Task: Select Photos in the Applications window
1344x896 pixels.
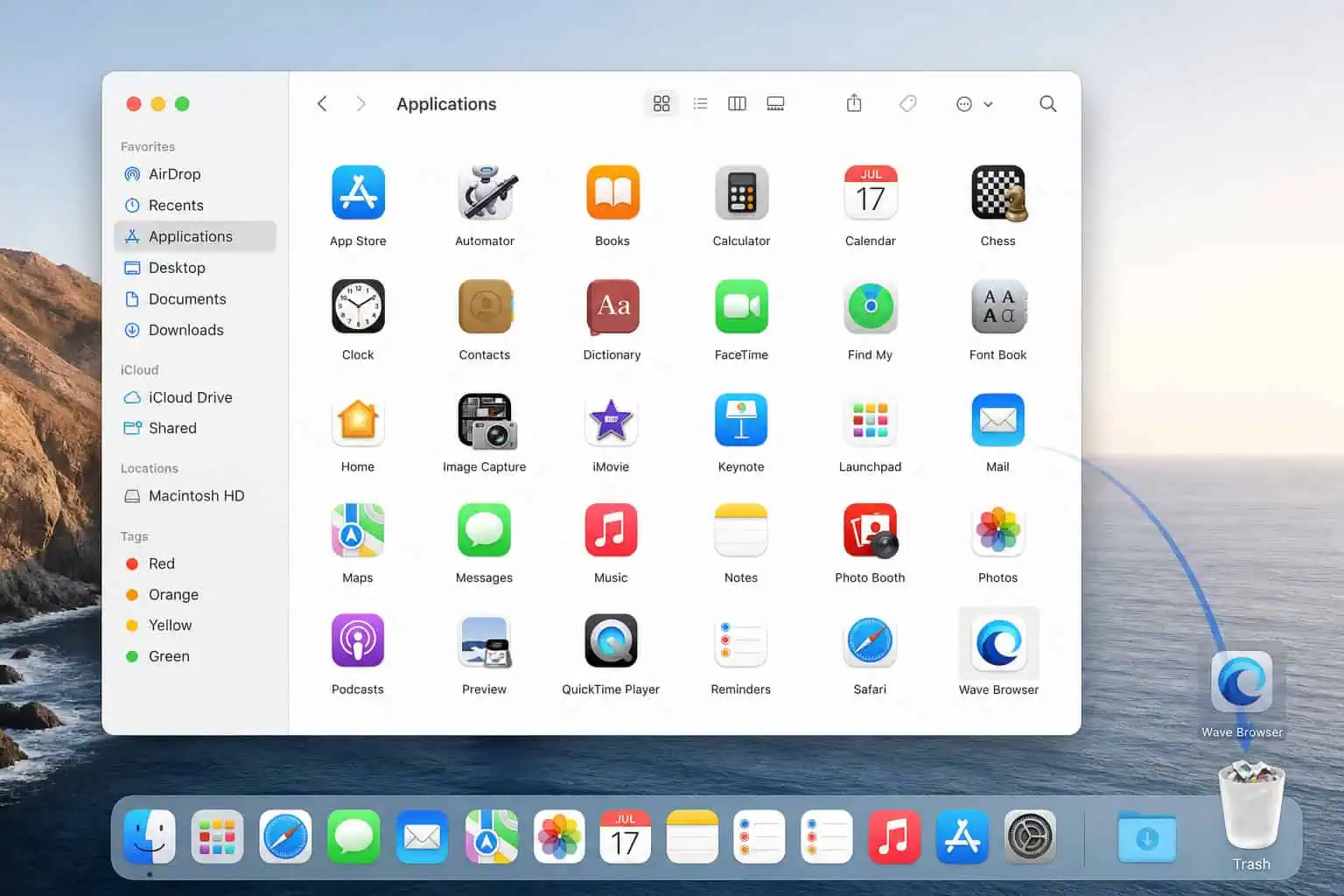Action: click(x=998, y=530)
